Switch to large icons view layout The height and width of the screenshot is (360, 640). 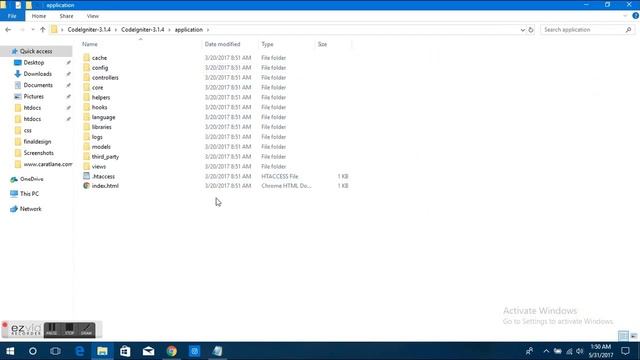pos(633,336)
